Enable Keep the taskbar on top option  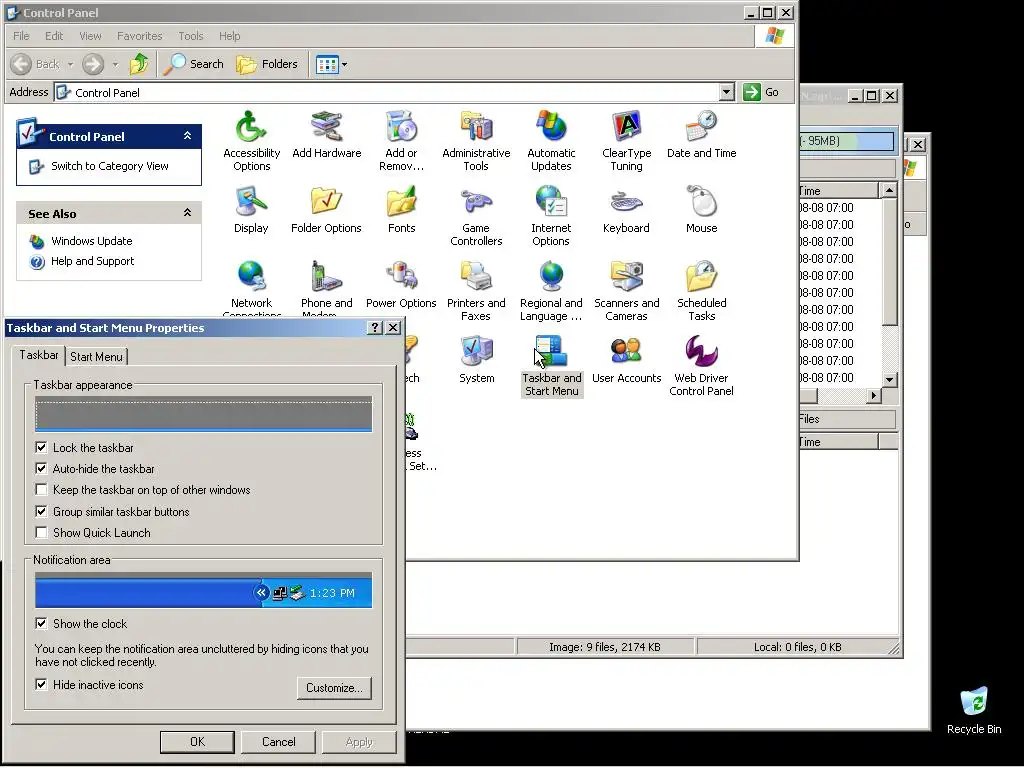click(41, 489)
